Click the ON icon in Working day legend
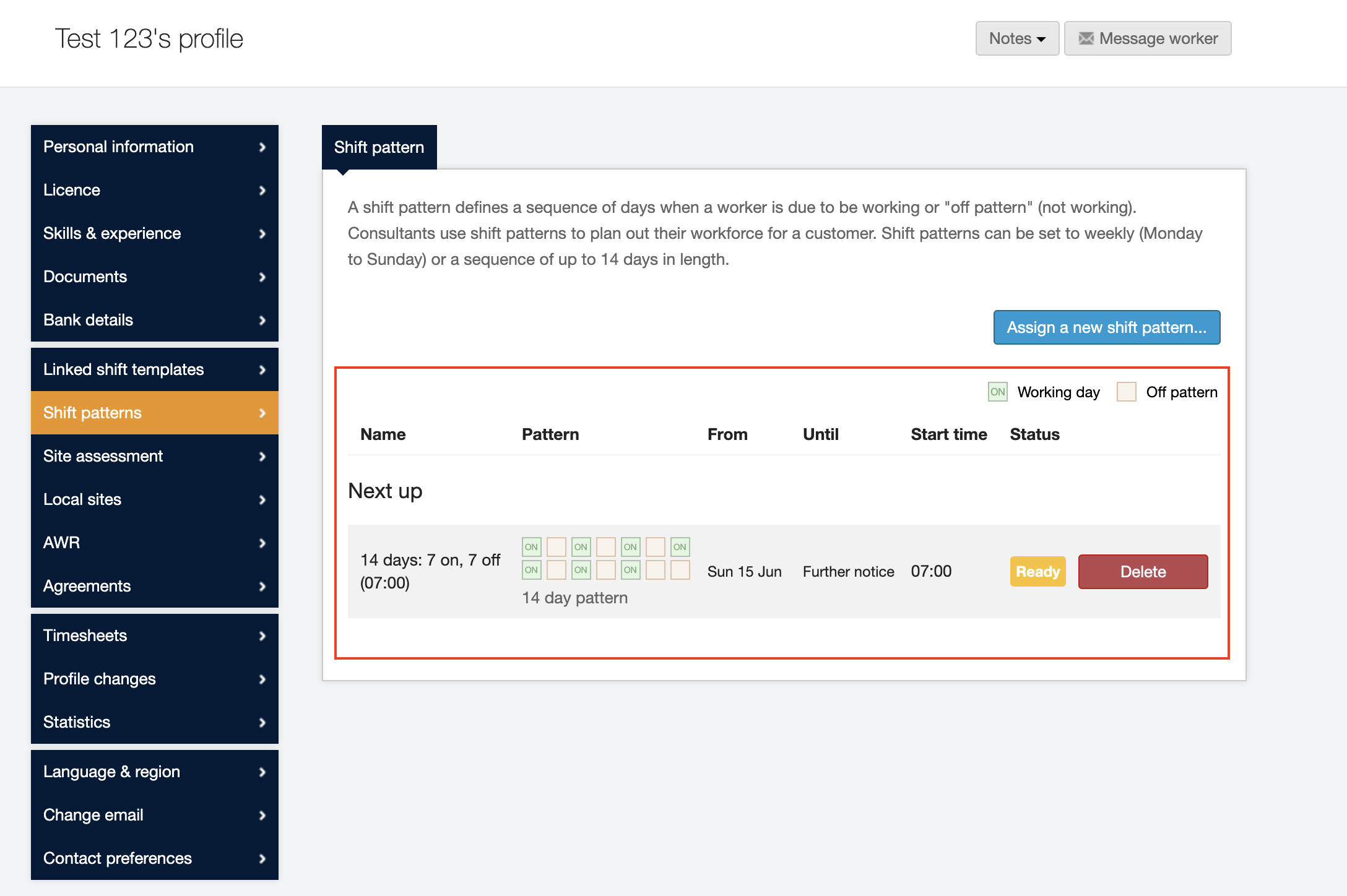The width and height of the screenshot is (1347, 896). (x=997, y=392)
